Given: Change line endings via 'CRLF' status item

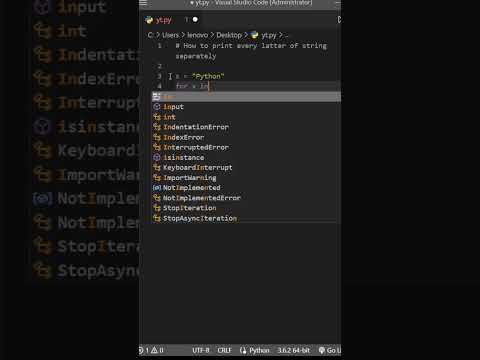Looking at the screenshot, I should (x=224, y=350).
